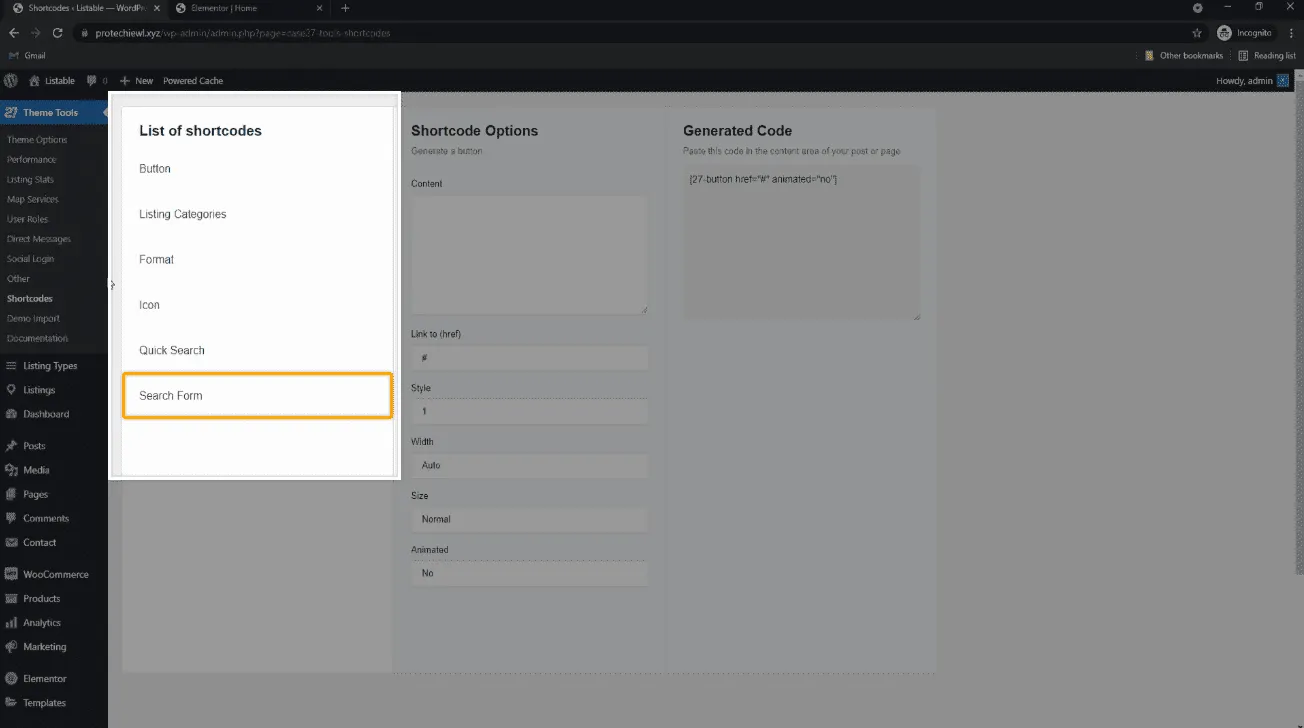Select the Quick Search shortcode
The image size is (1304, 728).
pos(172,350)
